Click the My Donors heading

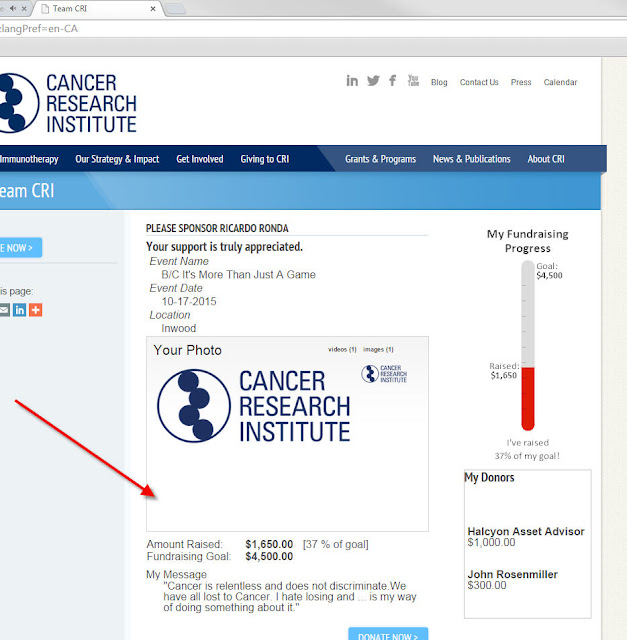click(x=489, y=477)
